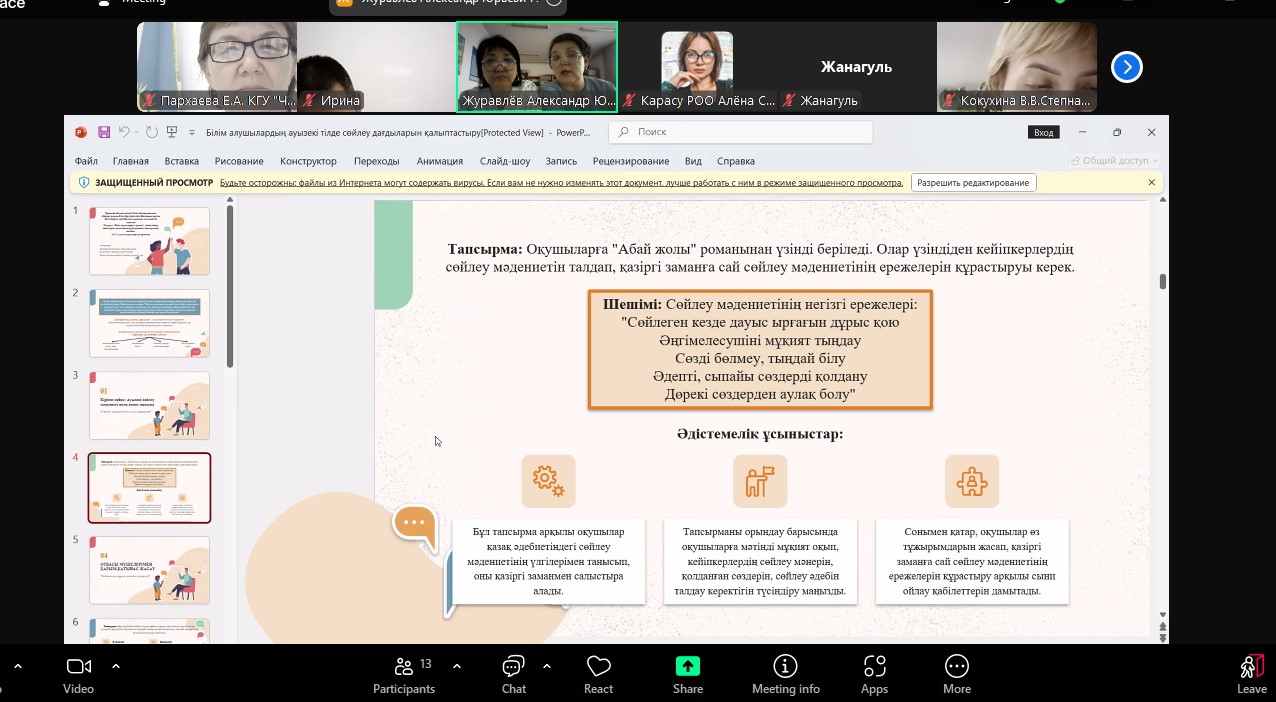Toggle the Video camera on or off
The height and width of the screenshot is (702, 1276).
78,667
